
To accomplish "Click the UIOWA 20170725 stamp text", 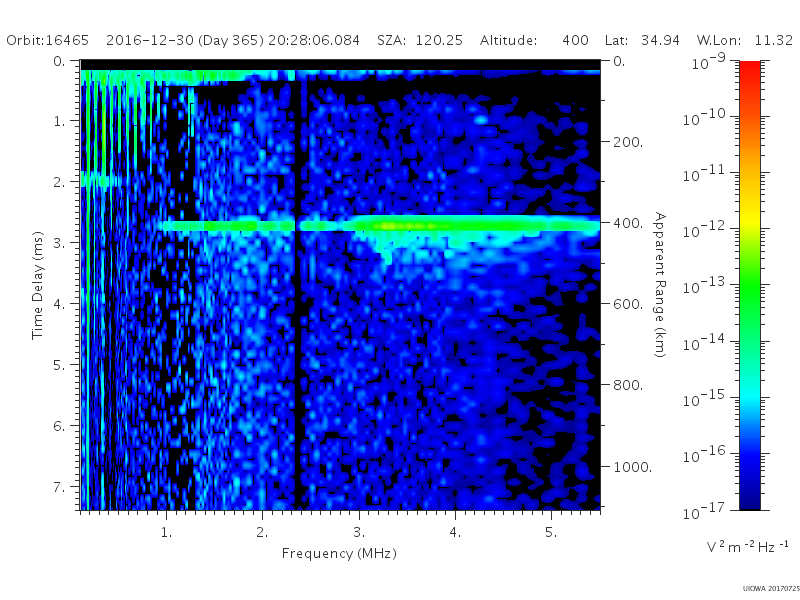I will [771, 589].
